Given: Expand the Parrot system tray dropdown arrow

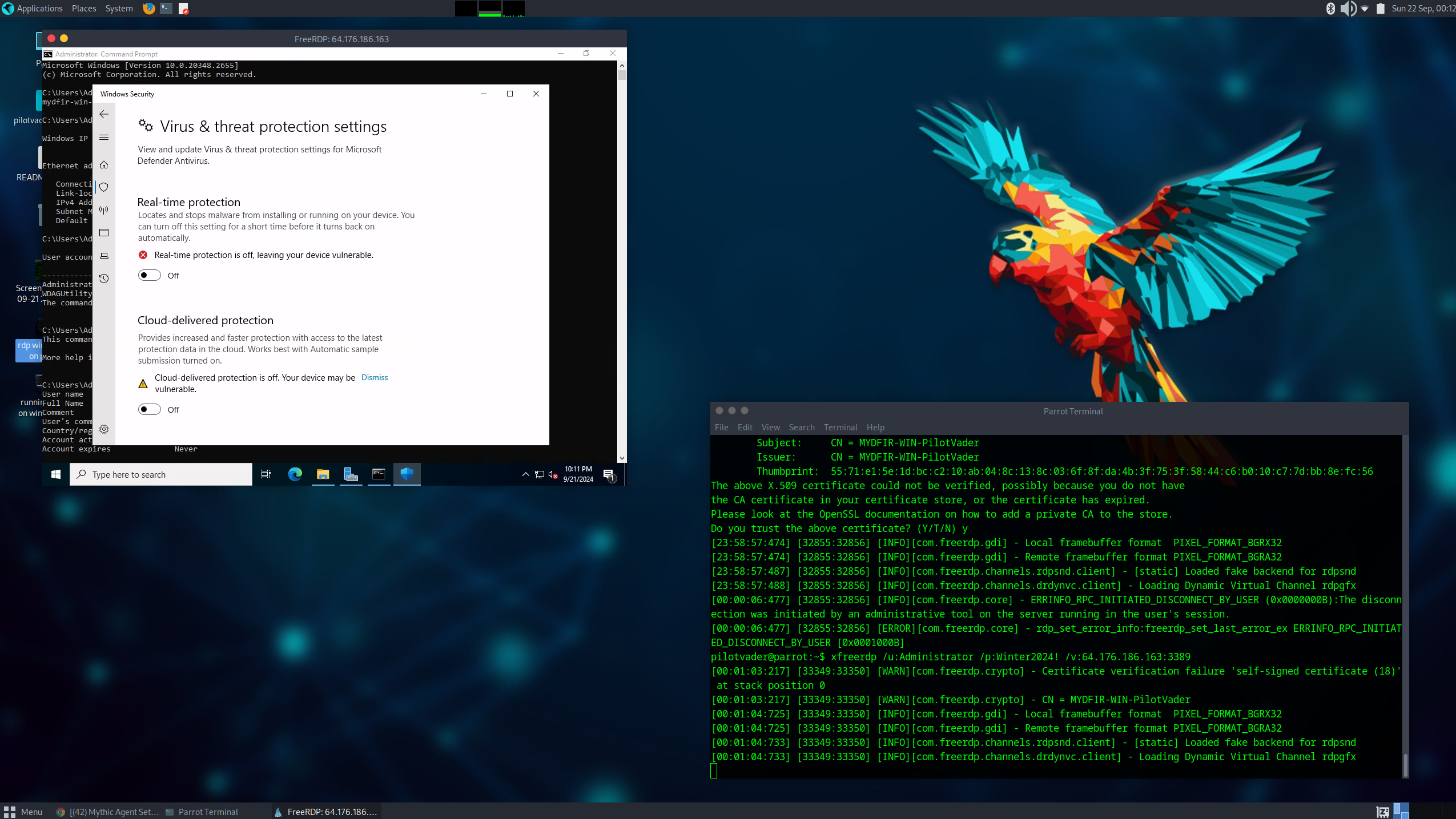Looking at the screenshot, I should coord(1365,8).
